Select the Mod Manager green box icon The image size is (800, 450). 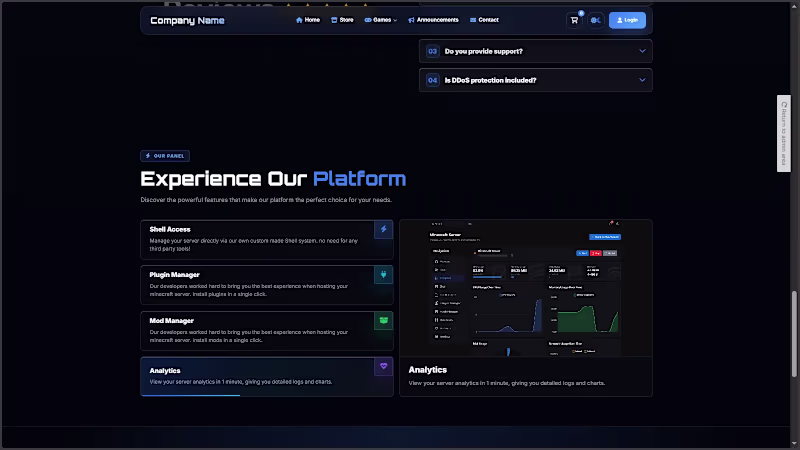tap(383, 320)
